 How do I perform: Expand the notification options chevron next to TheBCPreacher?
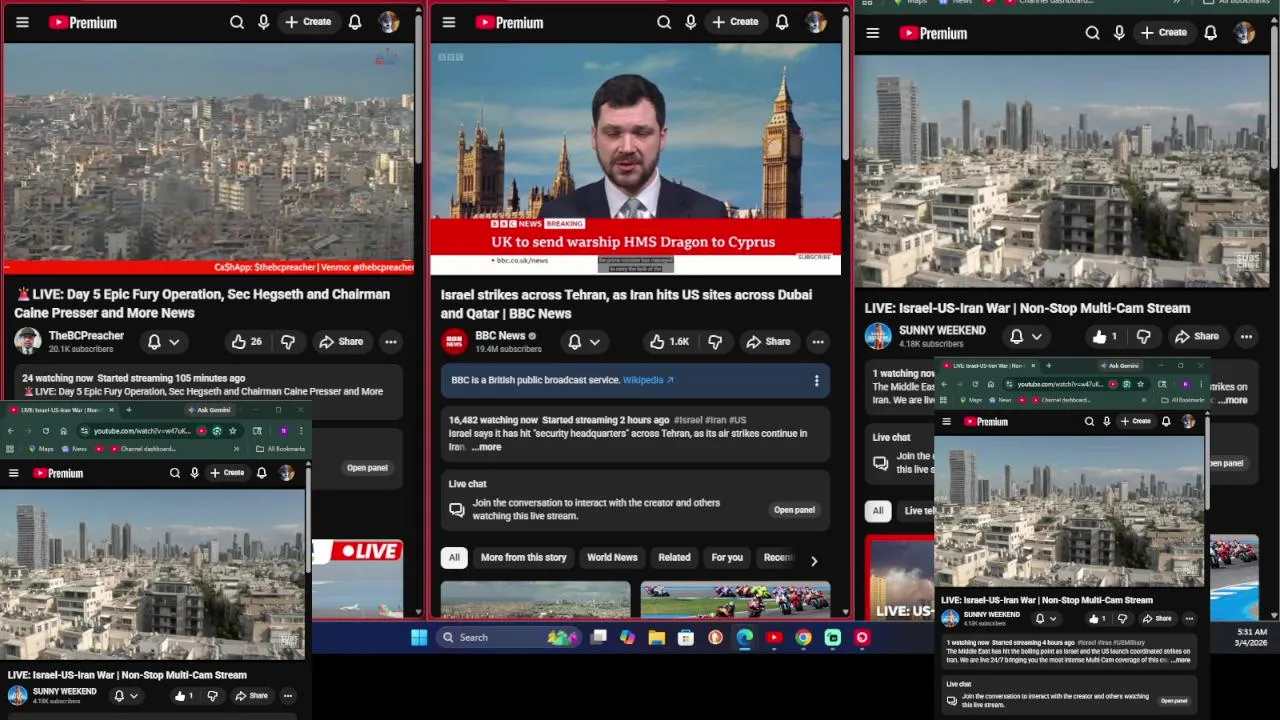click(174, 342)
